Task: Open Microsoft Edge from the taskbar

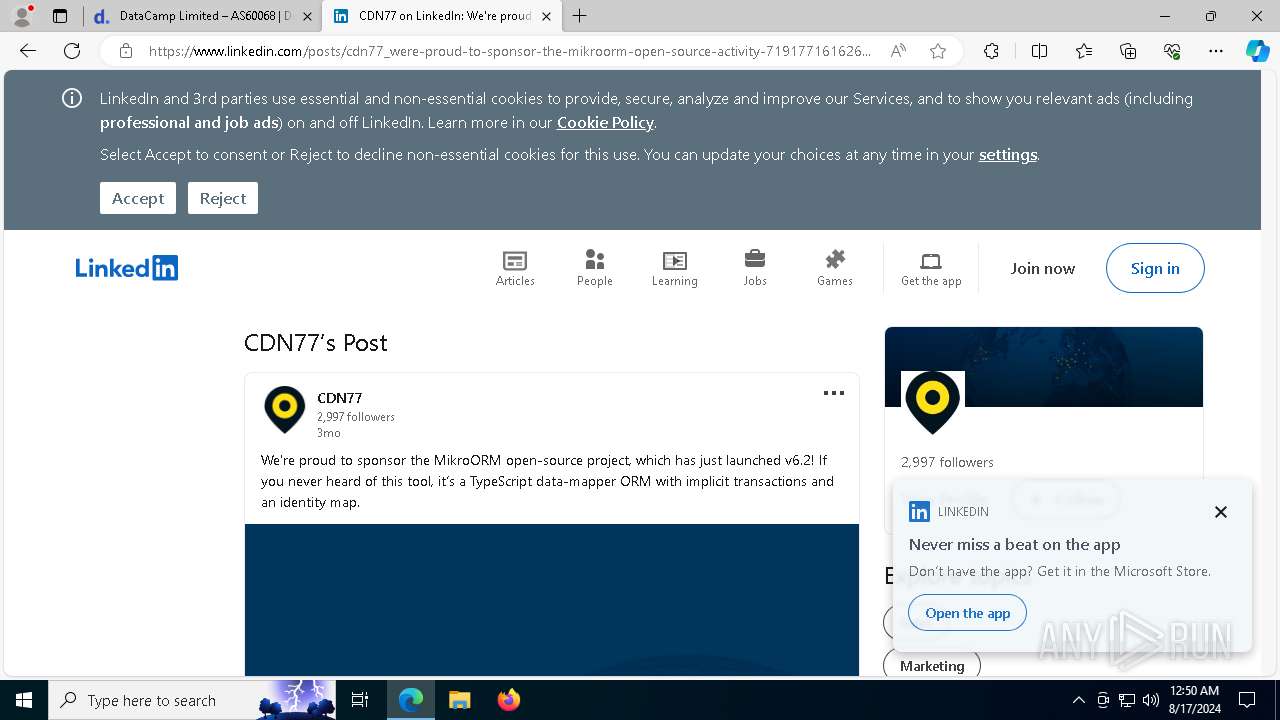Action: (411, 700)
